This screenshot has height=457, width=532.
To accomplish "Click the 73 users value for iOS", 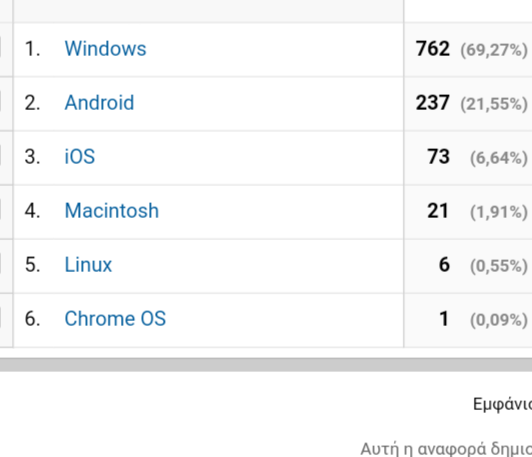I will pyautogui.click(x=439, y=156).
